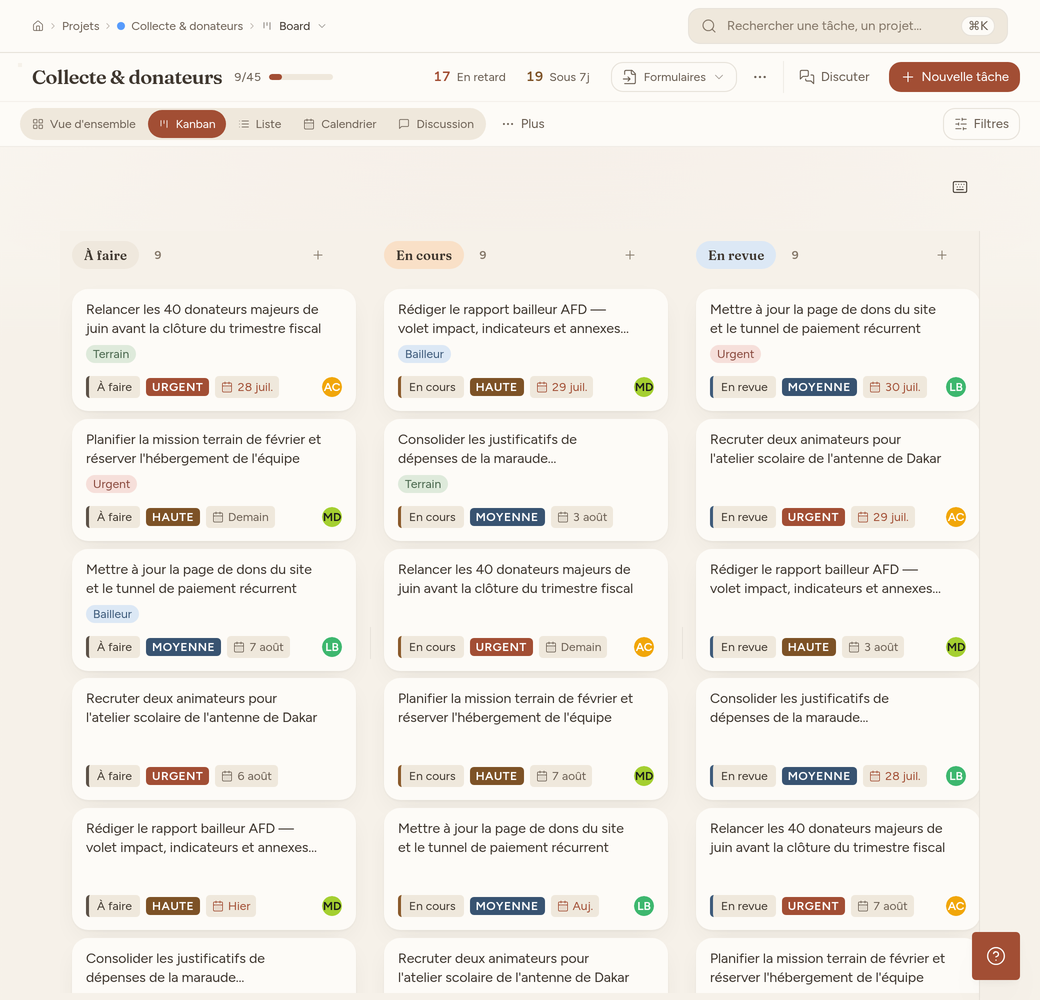Open the Formulaires dropdown
The width and height of the screenshot is (1040, 1000).
pyautogui.click(x=673, y=77)
